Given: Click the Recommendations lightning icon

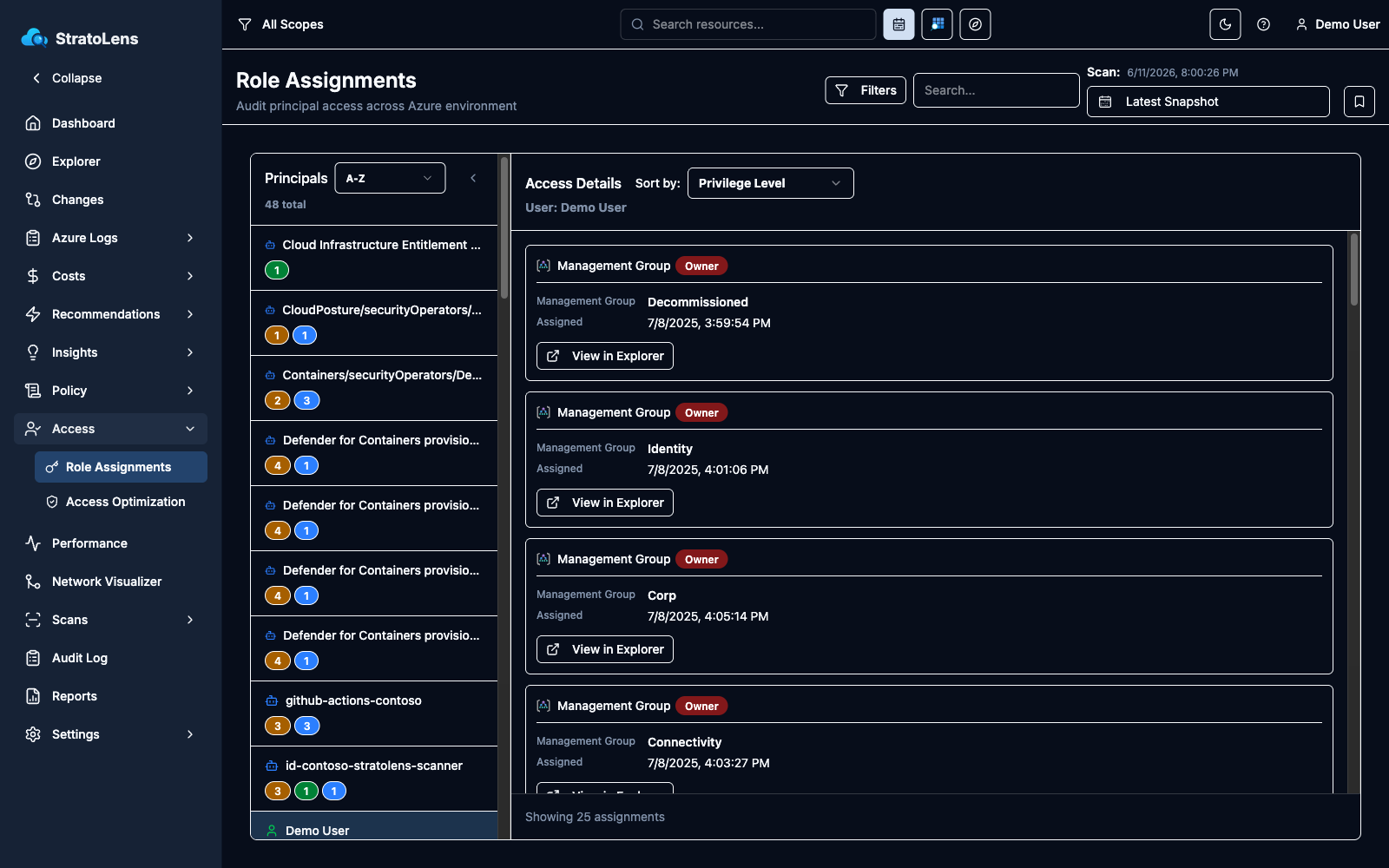Looking at the screenshot, I should coord(33,314).
